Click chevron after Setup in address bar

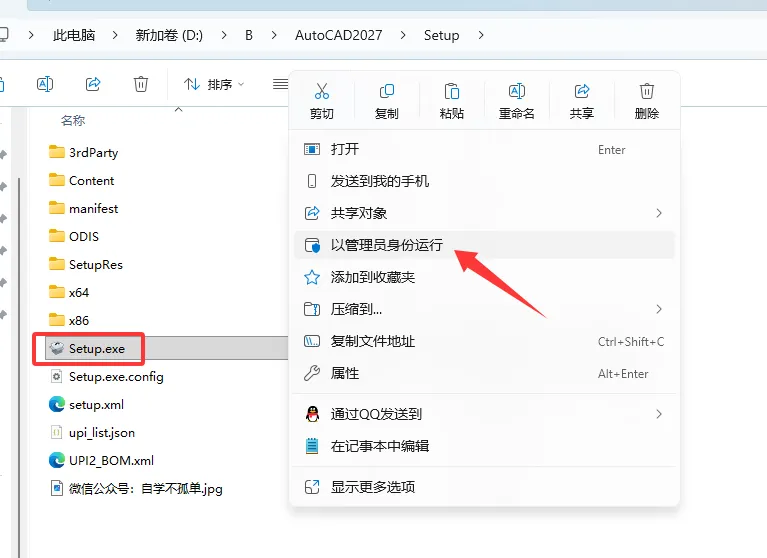[481, 35]
